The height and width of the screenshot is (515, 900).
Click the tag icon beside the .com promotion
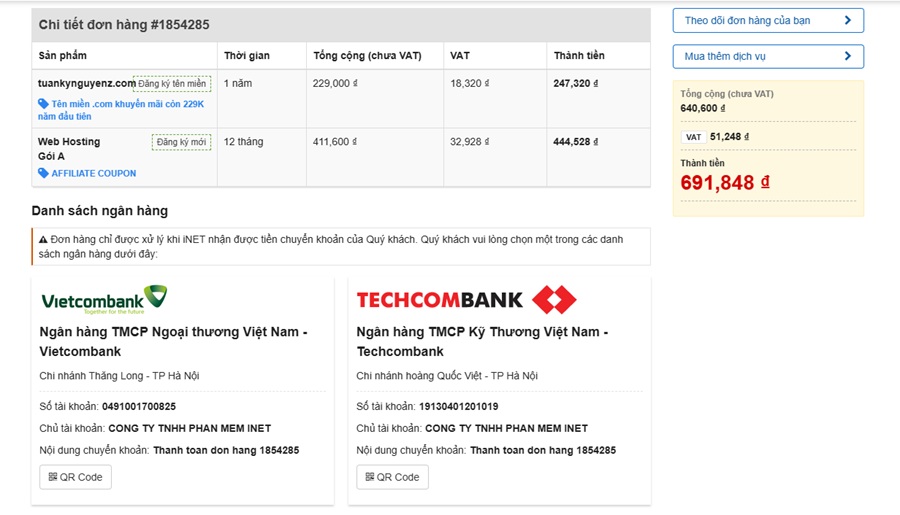point(43,104)
